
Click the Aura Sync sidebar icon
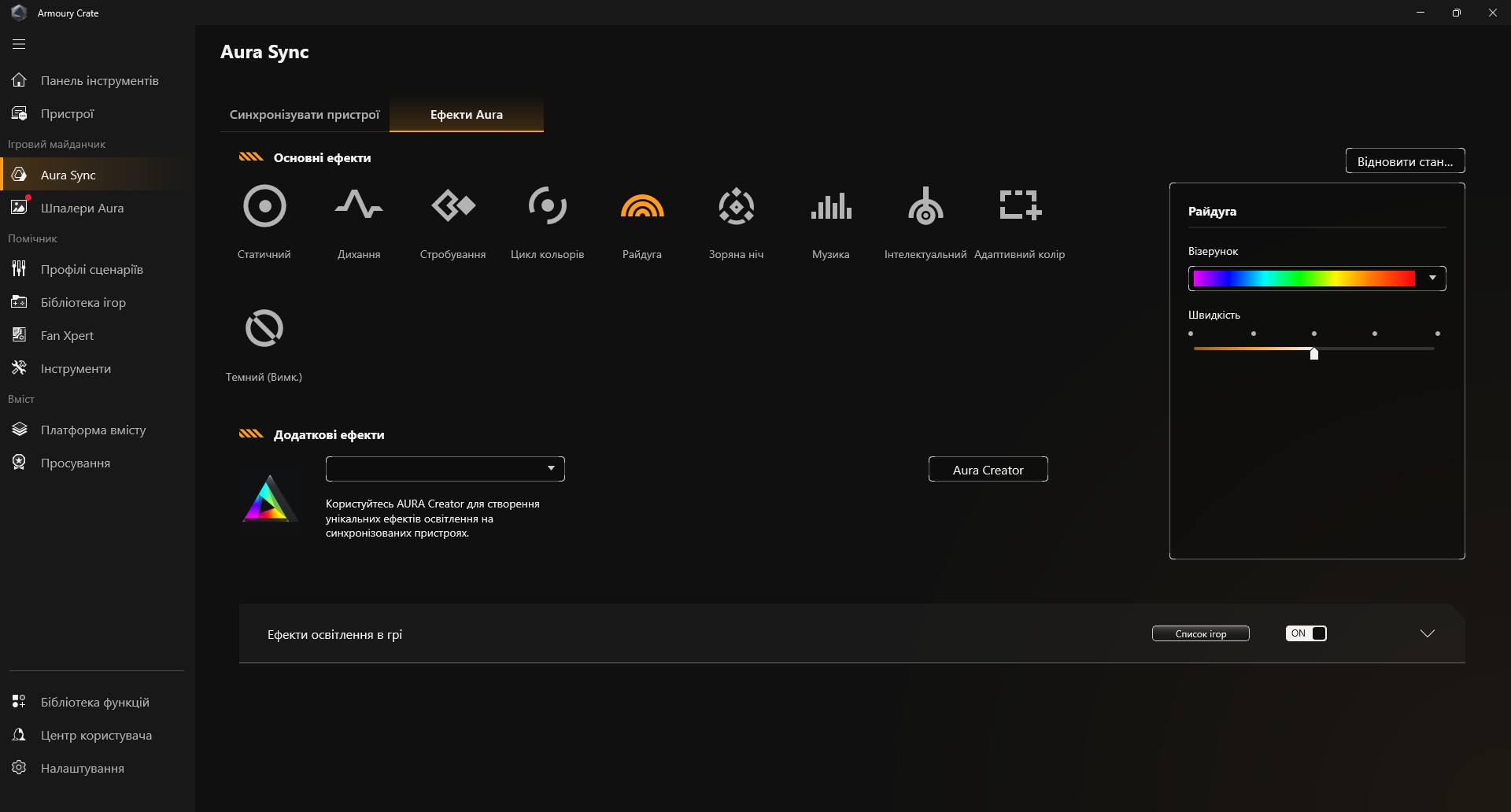click(x=19, y=175)
